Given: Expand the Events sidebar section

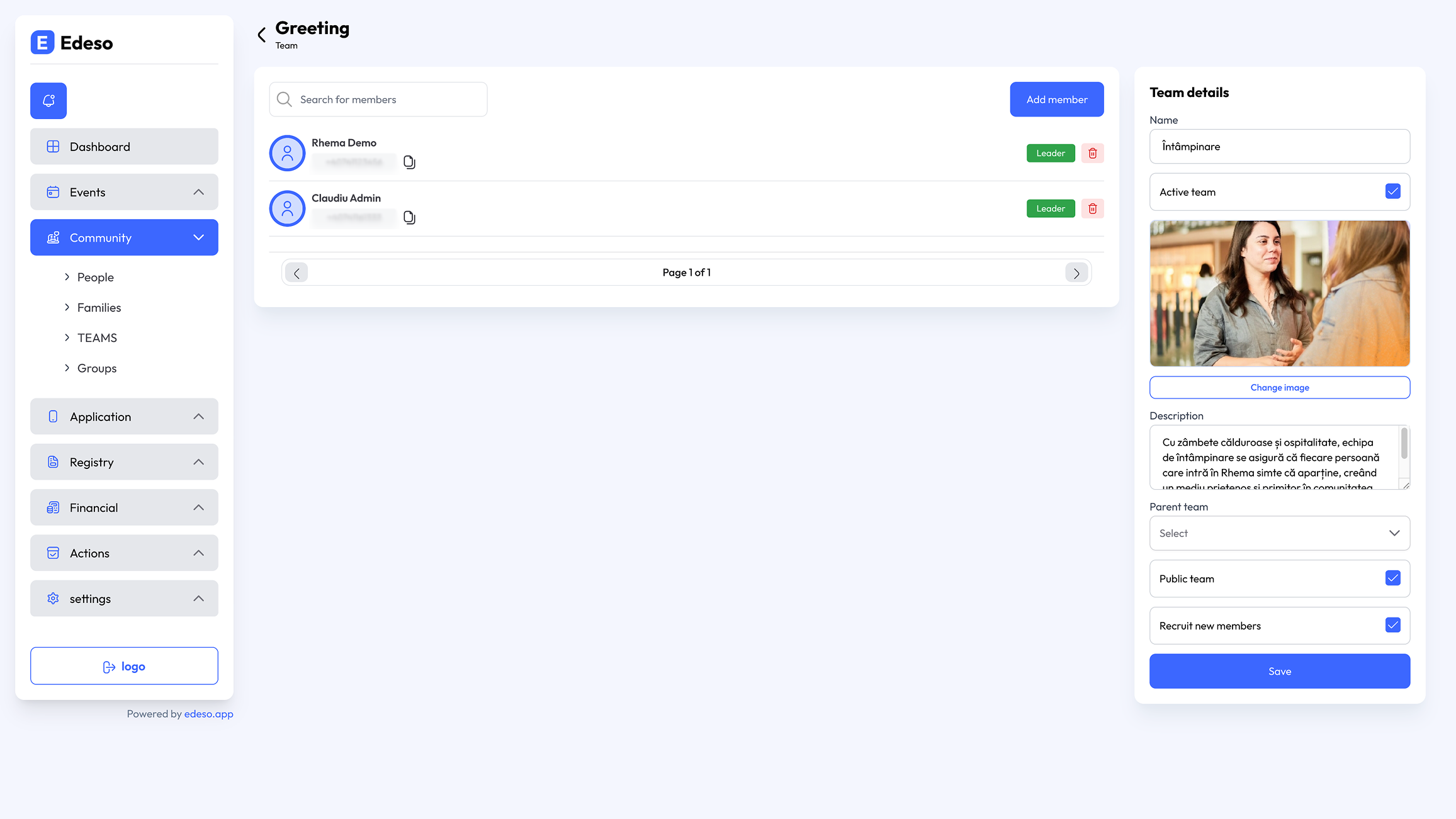Looking at the screenshot, I should point(124,192).
